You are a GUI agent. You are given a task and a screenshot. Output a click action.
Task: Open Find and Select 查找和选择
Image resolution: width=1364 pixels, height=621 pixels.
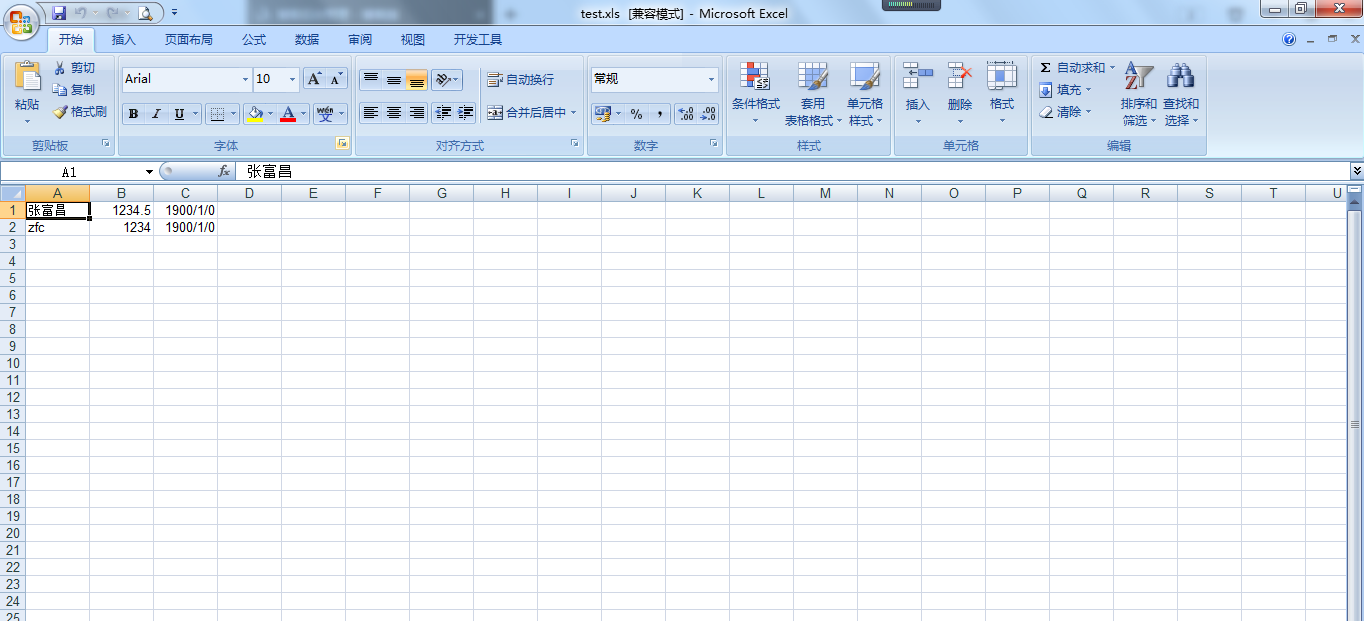tap(1181, 94)
